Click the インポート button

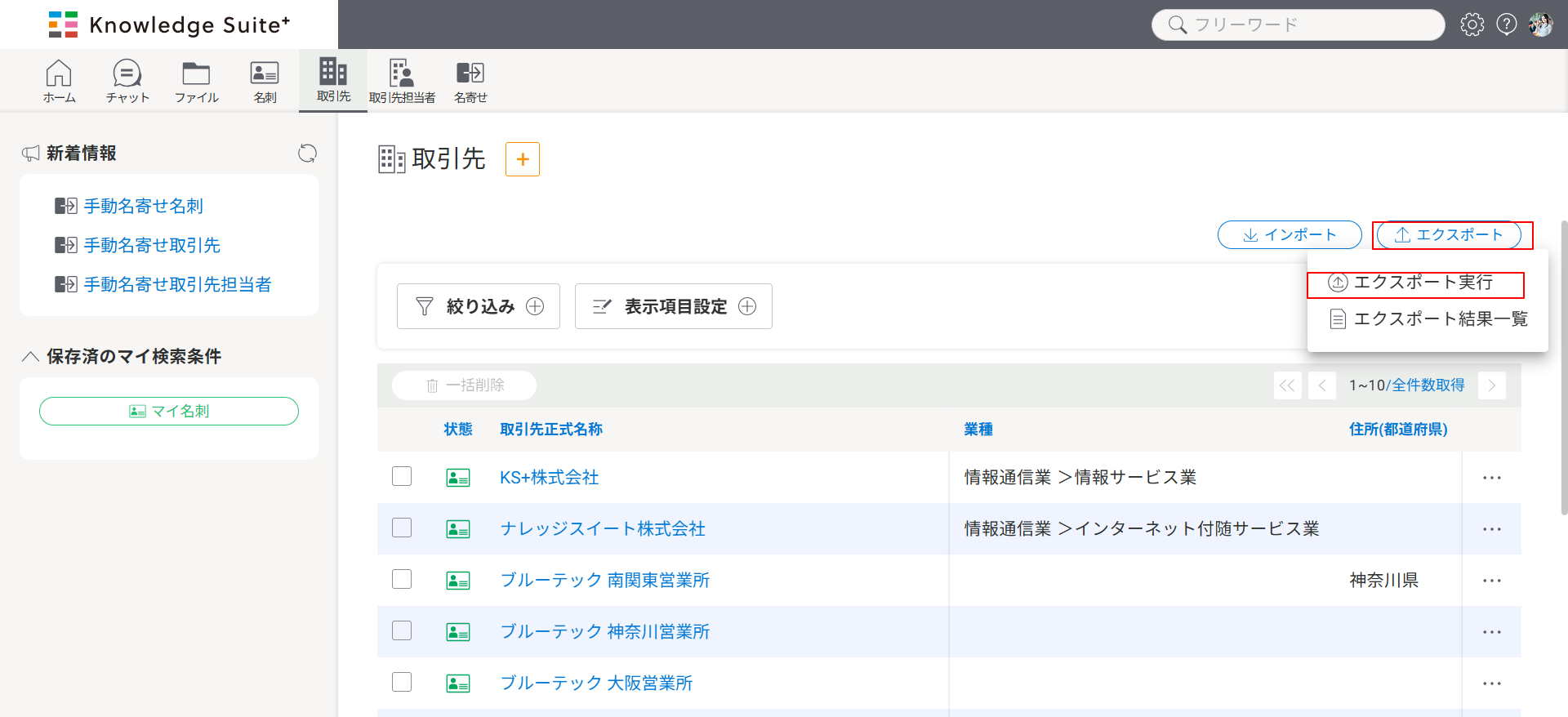(1290, 235)
